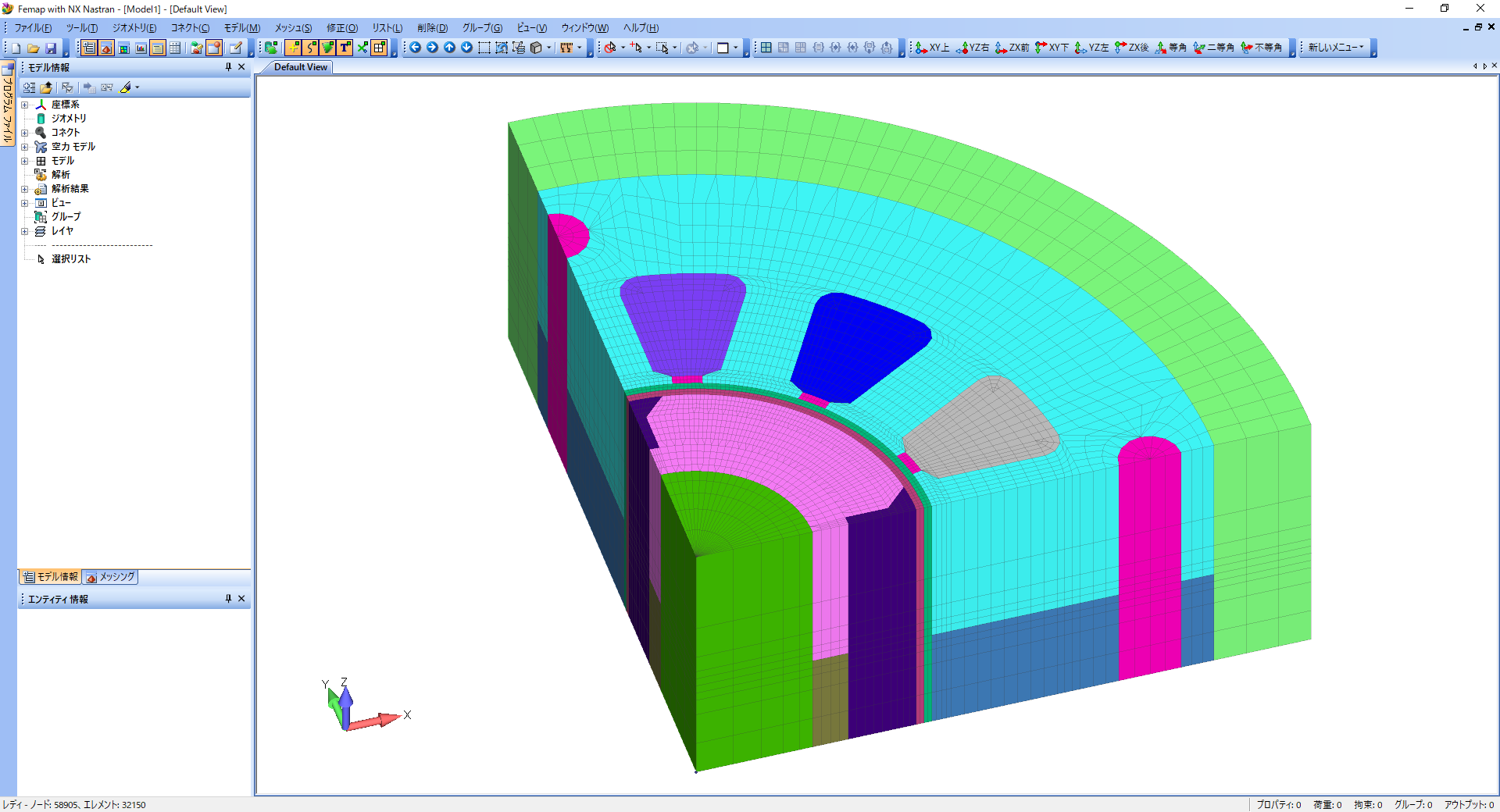This screenshot has height=812, width=1500.
Task: Click the ZX前 front view button
Action: pos(1012,48)
